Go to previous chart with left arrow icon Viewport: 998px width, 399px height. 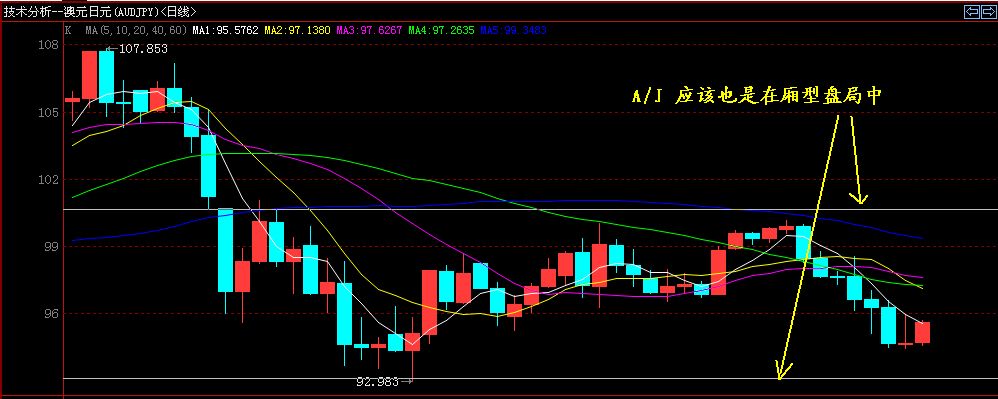[x=972, y=11]
